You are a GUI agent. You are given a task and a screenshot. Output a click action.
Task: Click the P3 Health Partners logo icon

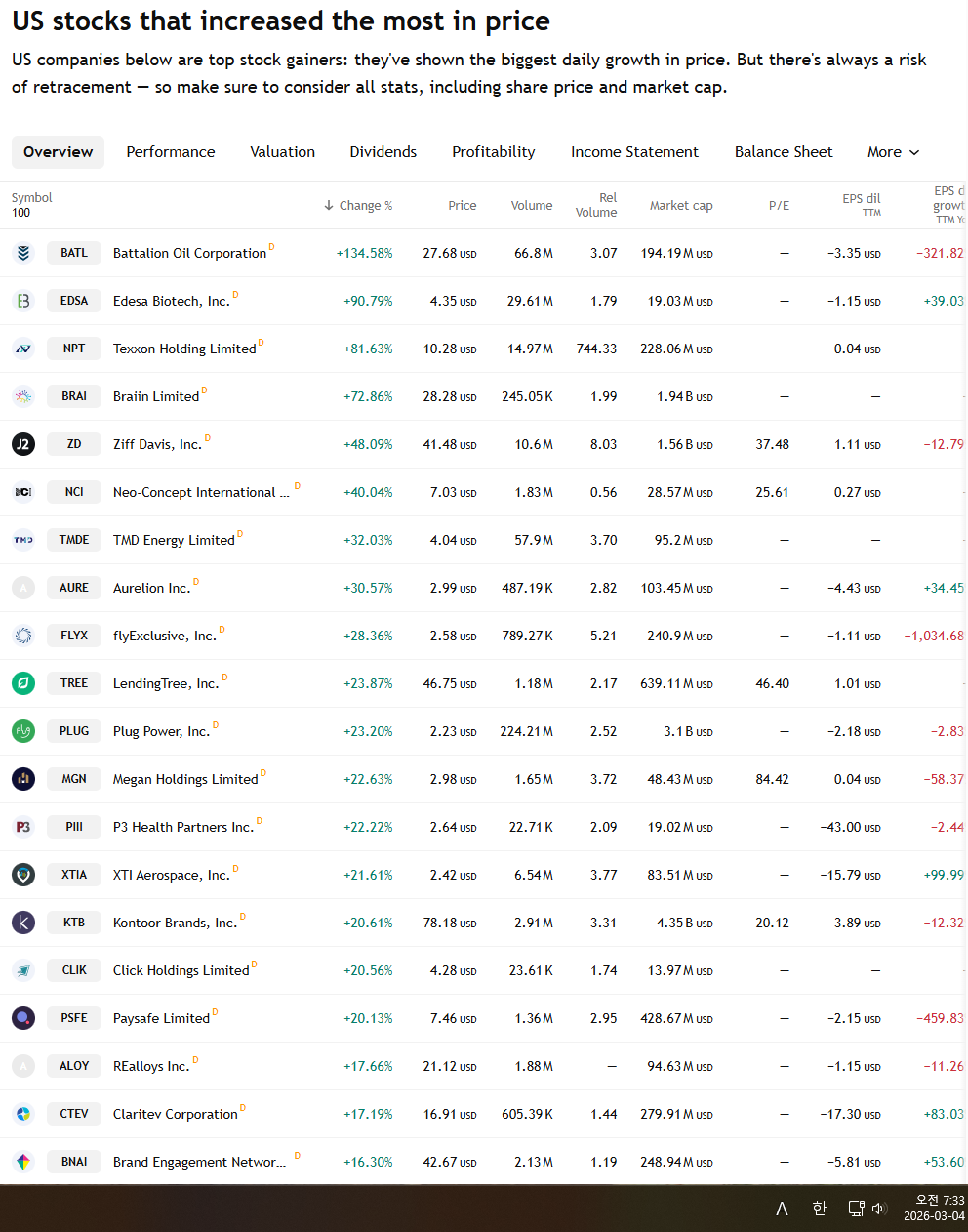tap(23, 827)
